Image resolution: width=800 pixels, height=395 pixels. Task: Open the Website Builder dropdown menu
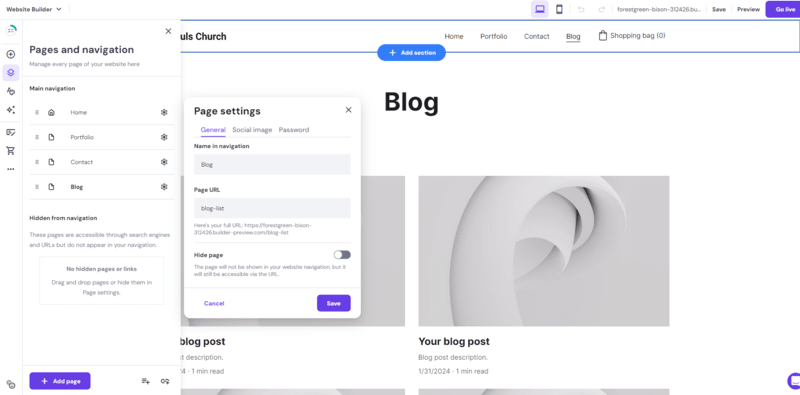coord(34,9)
